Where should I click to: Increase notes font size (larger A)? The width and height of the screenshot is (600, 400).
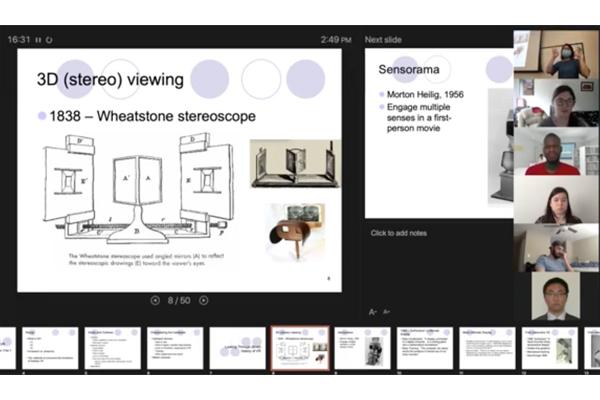click(372, 312)
